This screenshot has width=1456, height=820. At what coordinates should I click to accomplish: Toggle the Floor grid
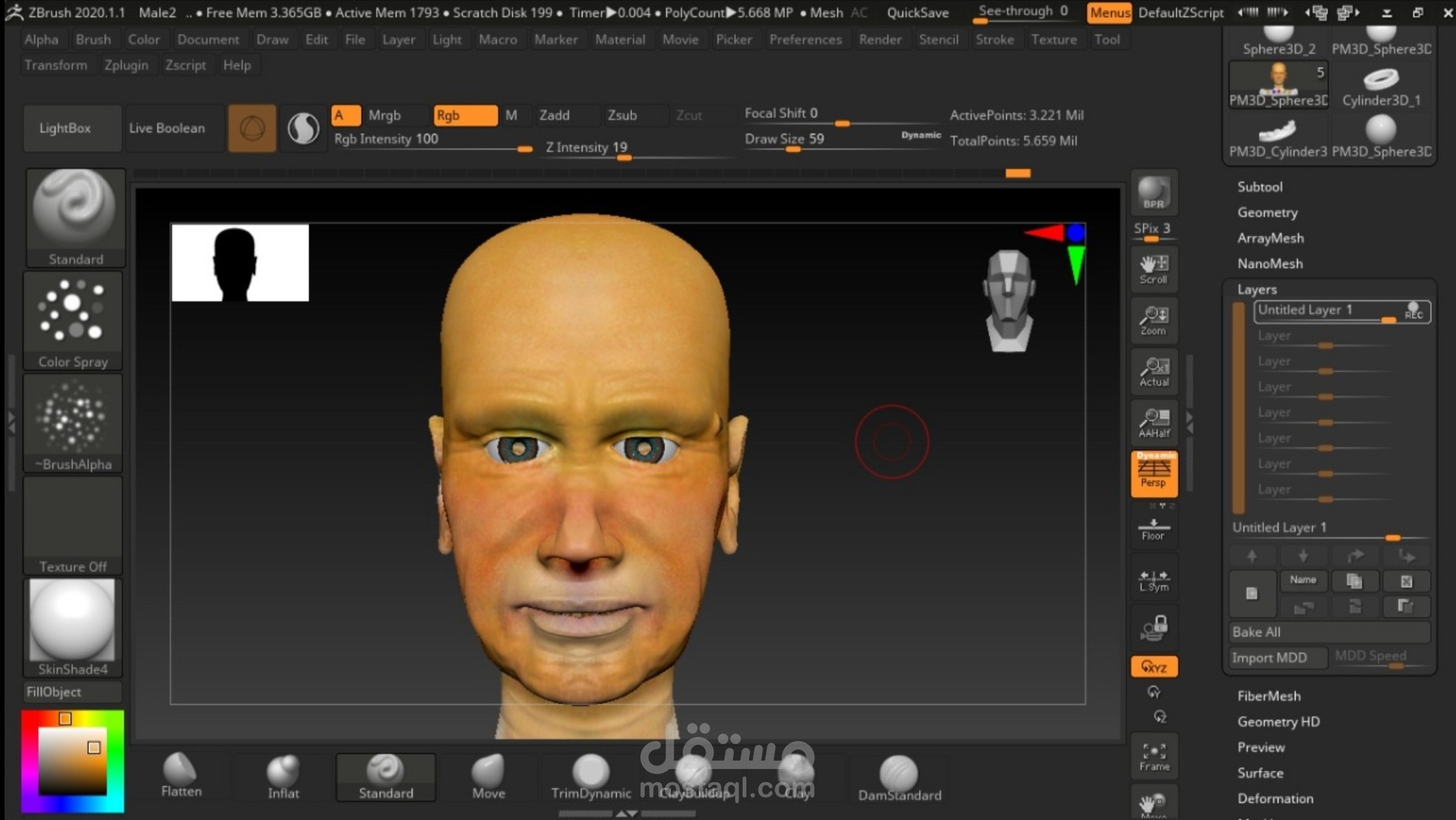1153,529
